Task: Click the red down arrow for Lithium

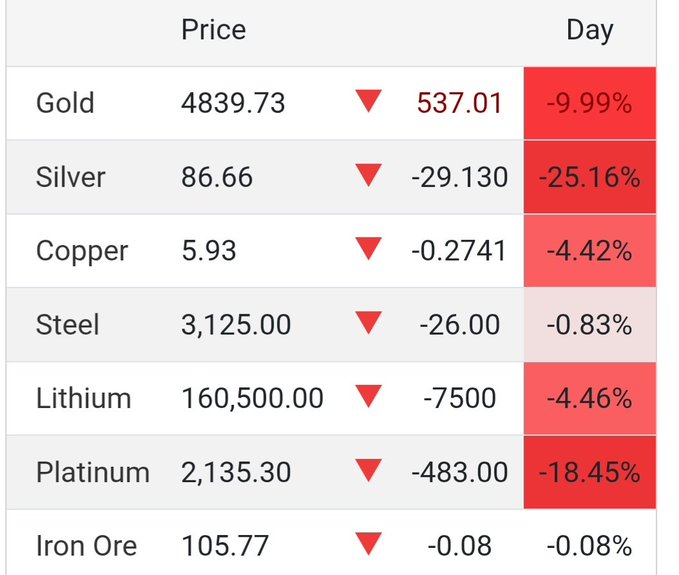Action: point(368,398)
